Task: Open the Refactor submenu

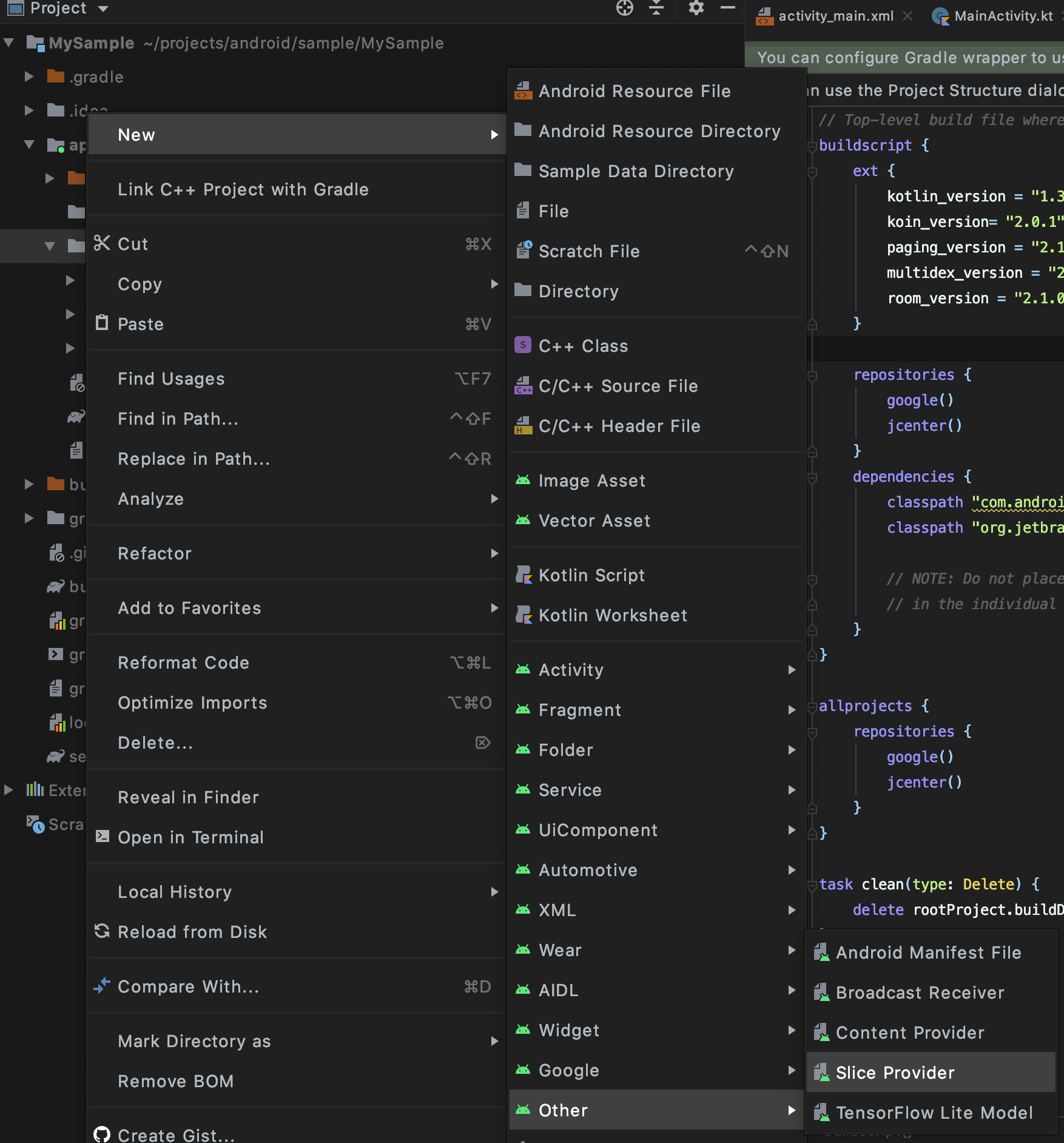Action: [x=298, y=553]
